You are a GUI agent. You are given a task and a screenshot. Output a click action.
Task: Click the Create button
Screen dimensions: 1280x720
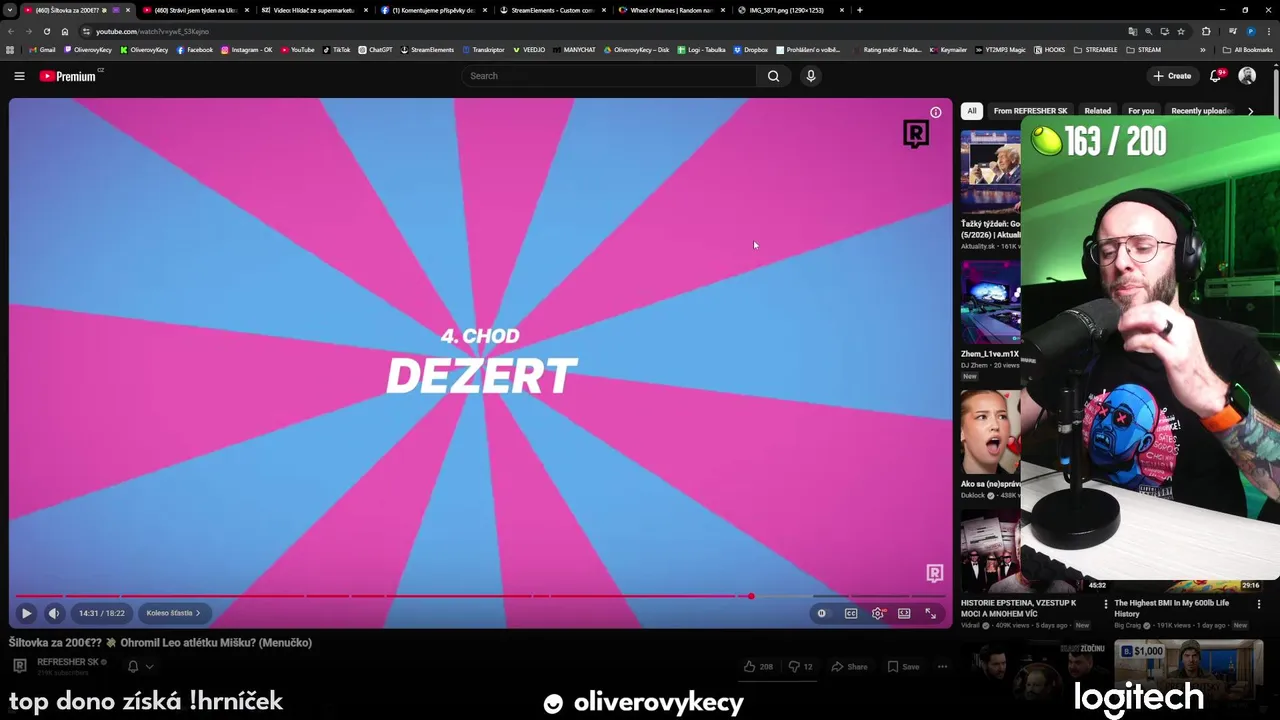coord(1172,76)
